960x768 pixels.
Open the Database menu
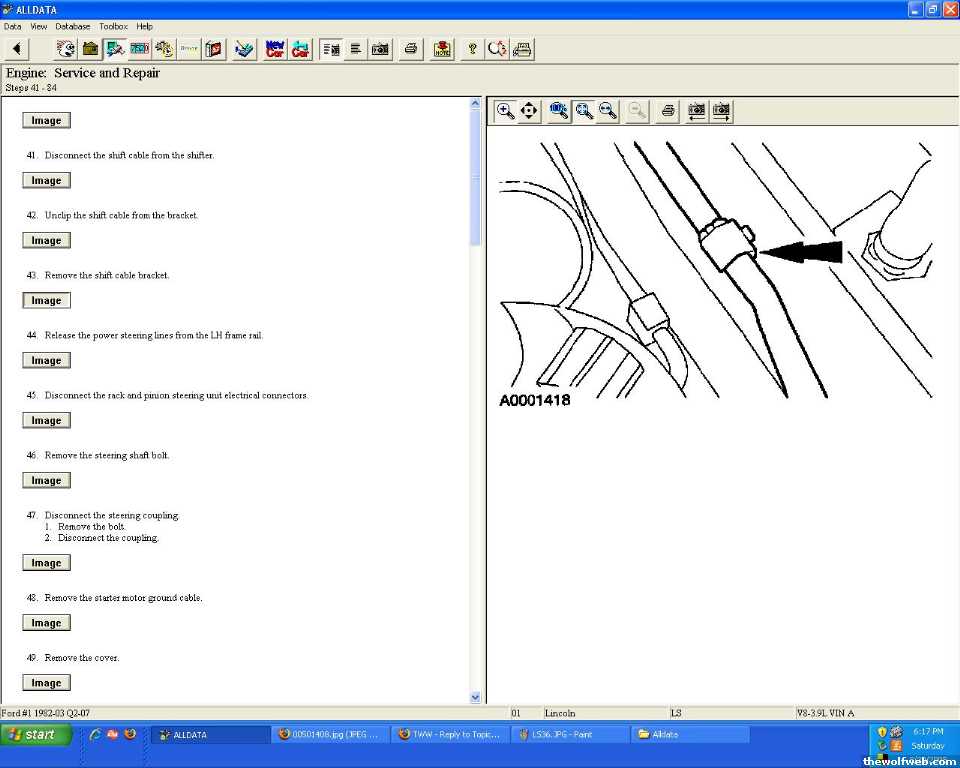pos(72,26)
